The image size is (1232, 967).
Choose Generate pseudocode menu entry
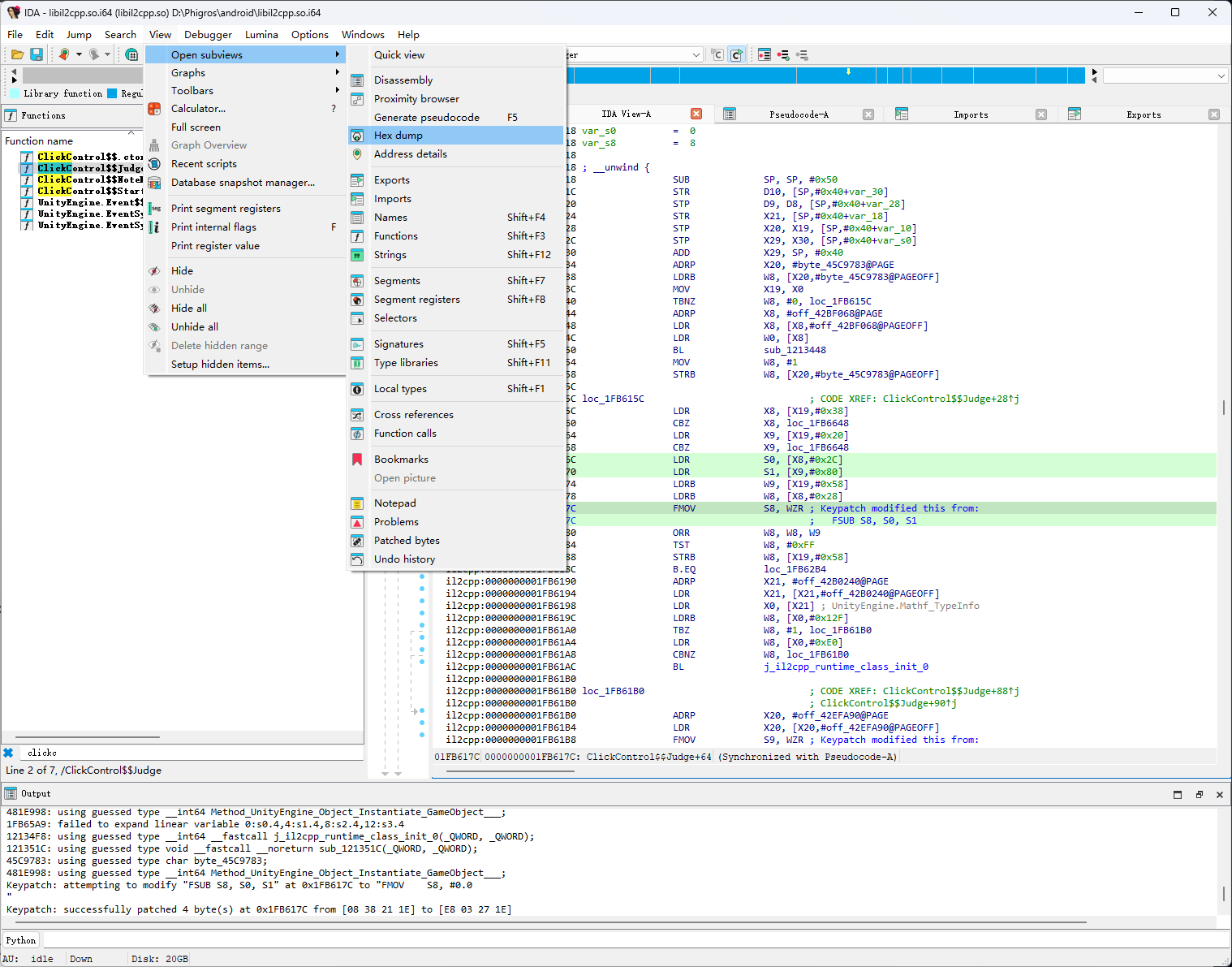[x=455, y=118]
